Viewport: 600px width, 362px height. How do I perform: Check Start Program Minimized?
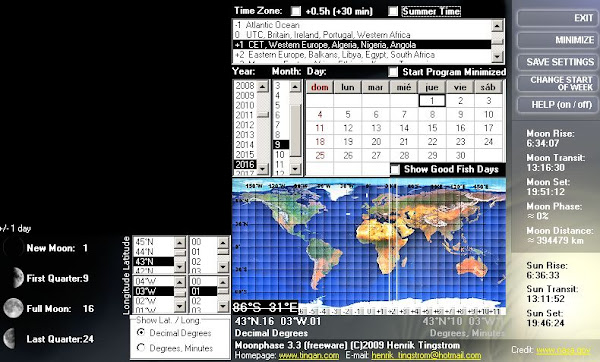(393, 72)
